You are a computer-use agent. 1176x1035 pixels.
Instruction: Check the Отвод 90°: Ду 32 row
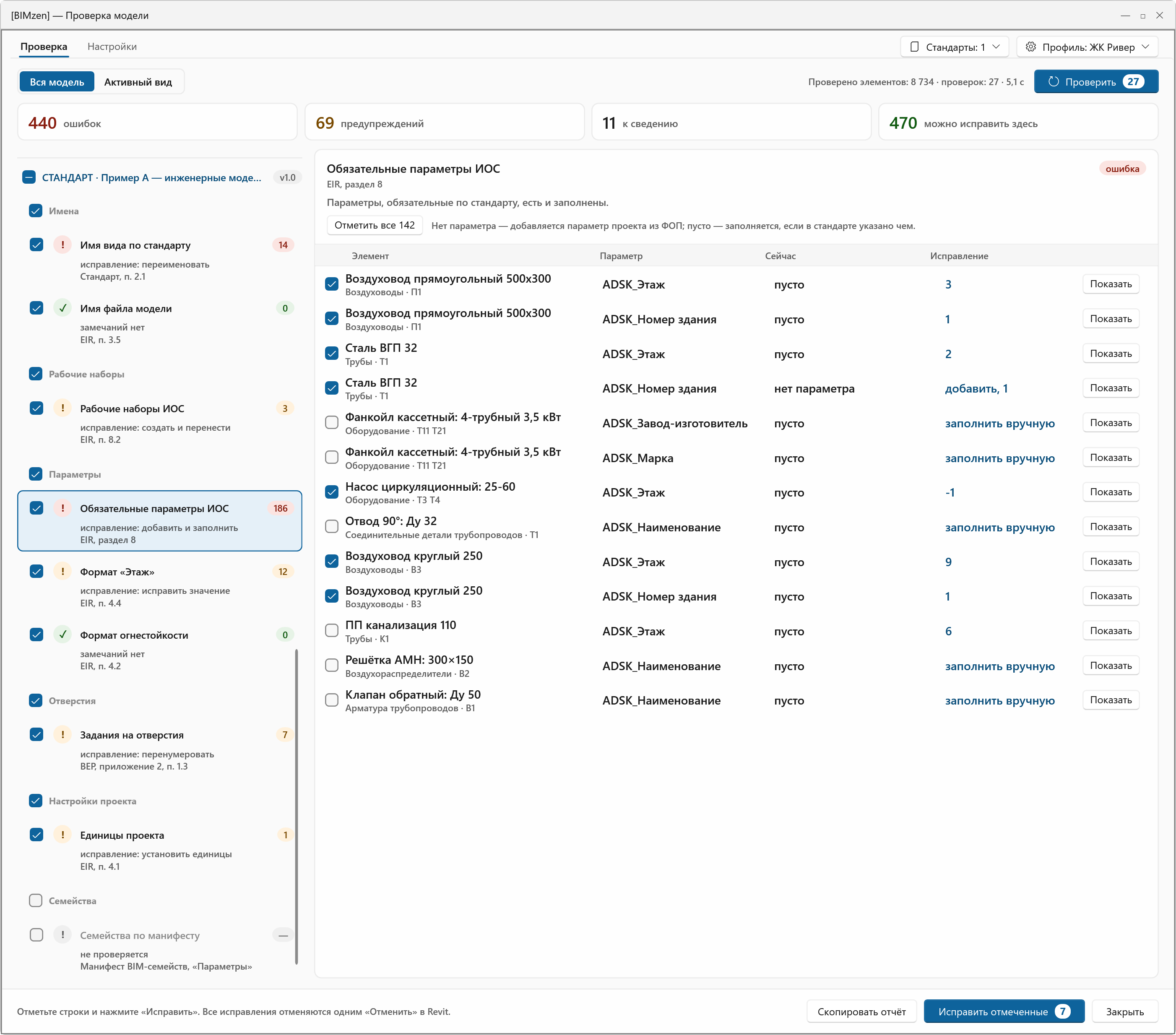click(331, 526)
